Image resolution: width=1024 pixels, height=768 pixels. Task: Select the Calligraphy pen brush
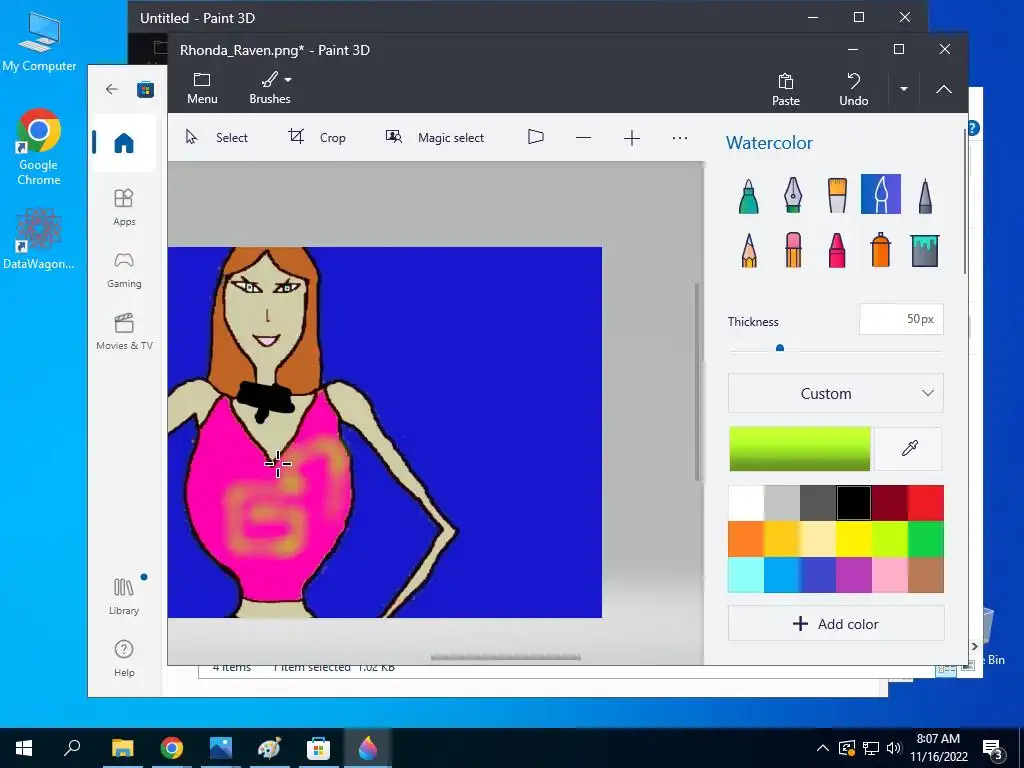[793, 195]
